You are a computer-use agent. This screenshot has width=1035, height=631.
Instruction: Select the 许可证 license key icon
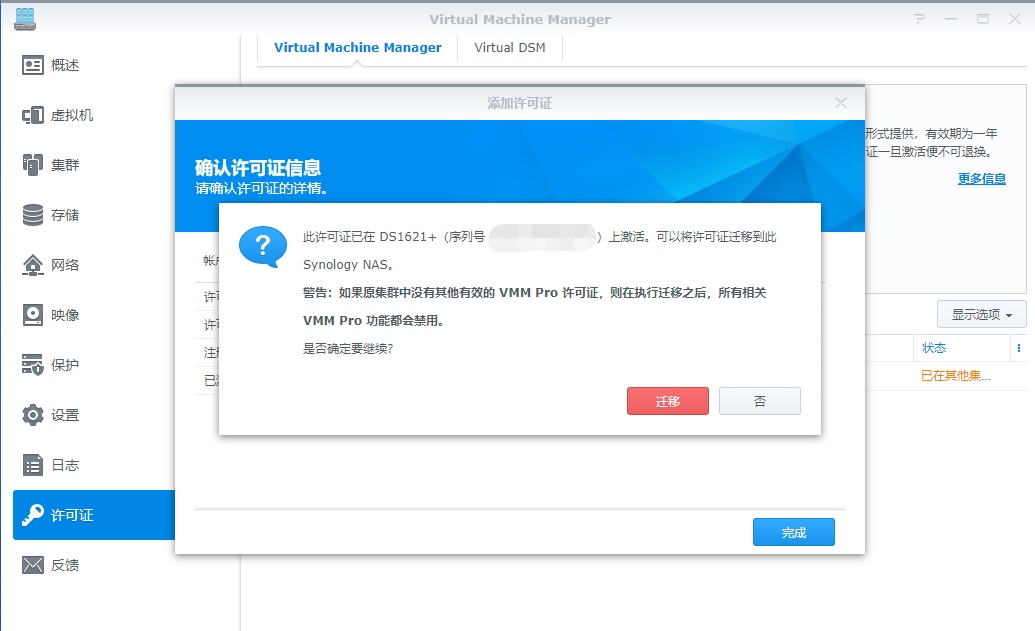click(x=32, y=515)
